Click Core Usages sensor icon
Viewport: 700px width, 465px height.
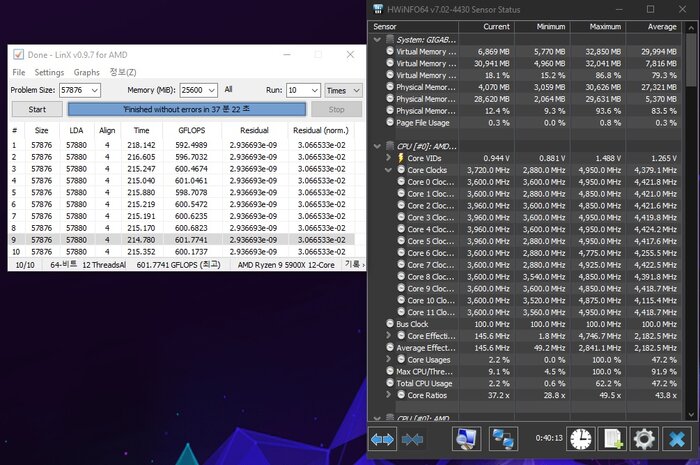(x=401, y=359)
